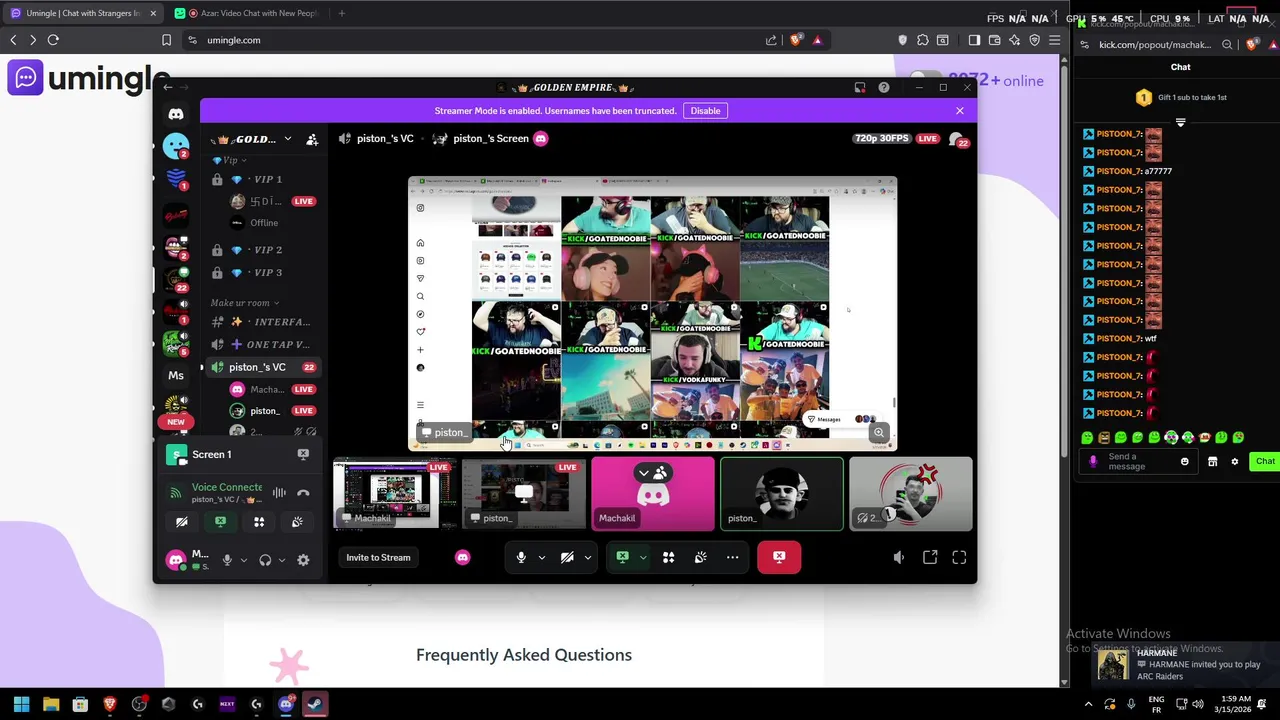
Task: Toggle participants visibility on Machakil tile
Action: pyautogui.click(x=652, y=473)
